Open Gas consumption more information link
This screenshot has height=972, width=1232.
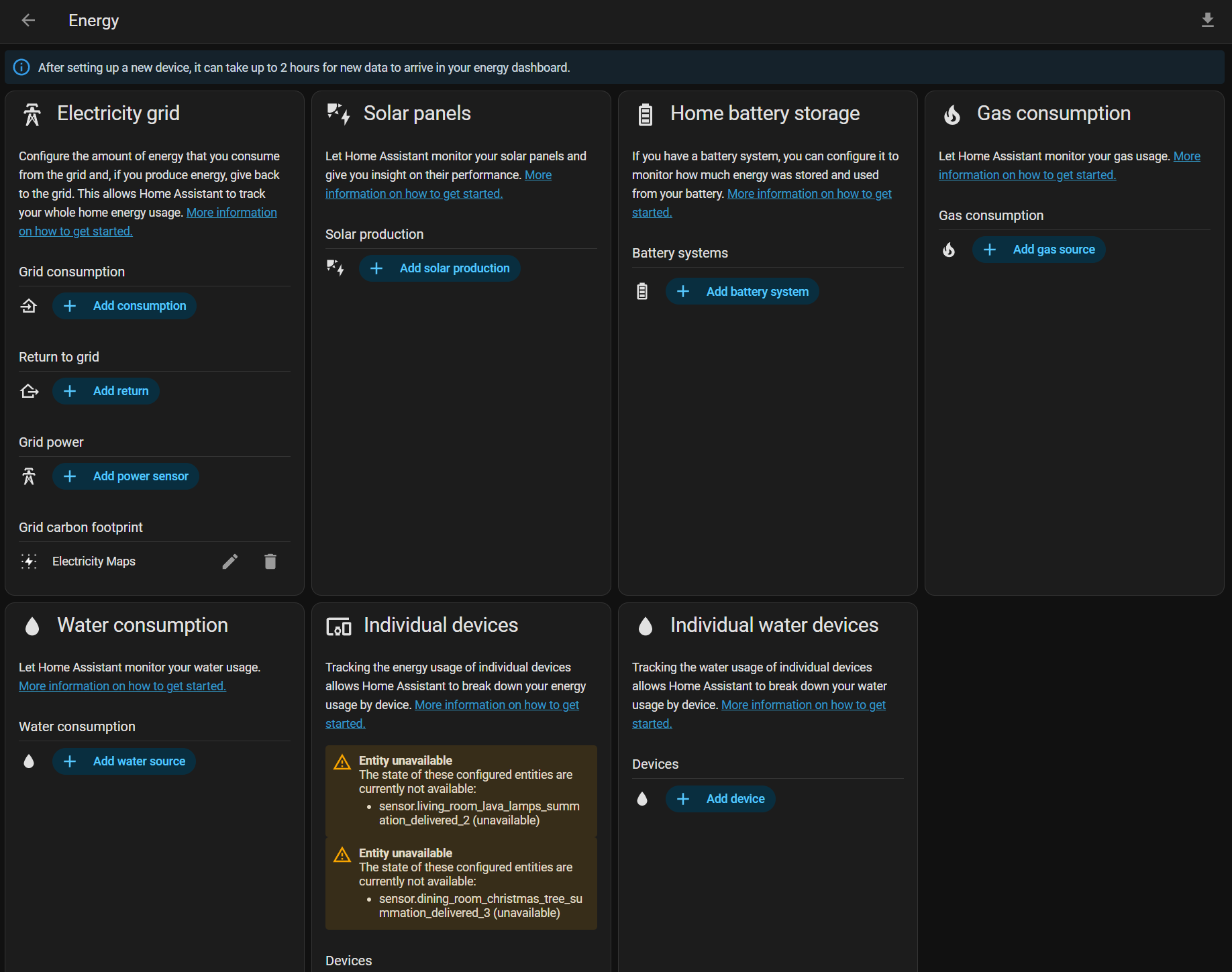coord(1027,175)
